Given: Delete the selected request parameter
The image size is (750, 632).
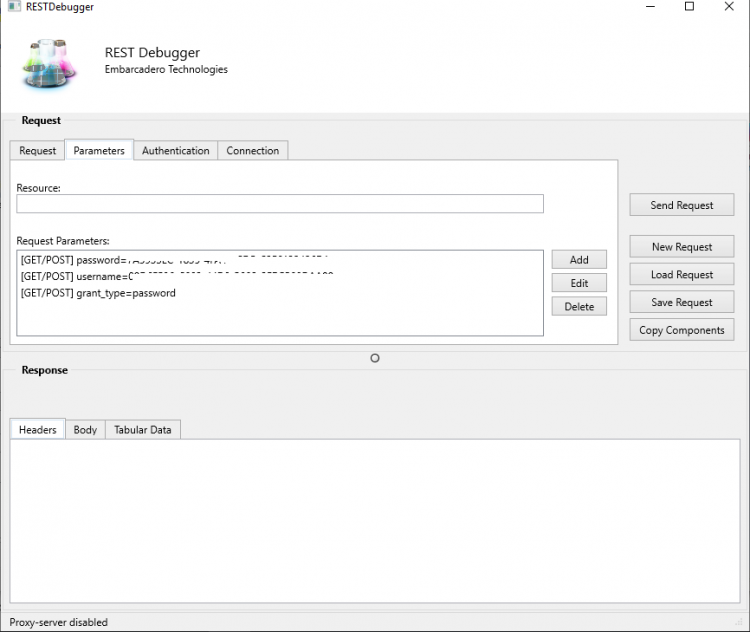Looking at the screenshot, I should pyautogui.click(x=579, y=306).
